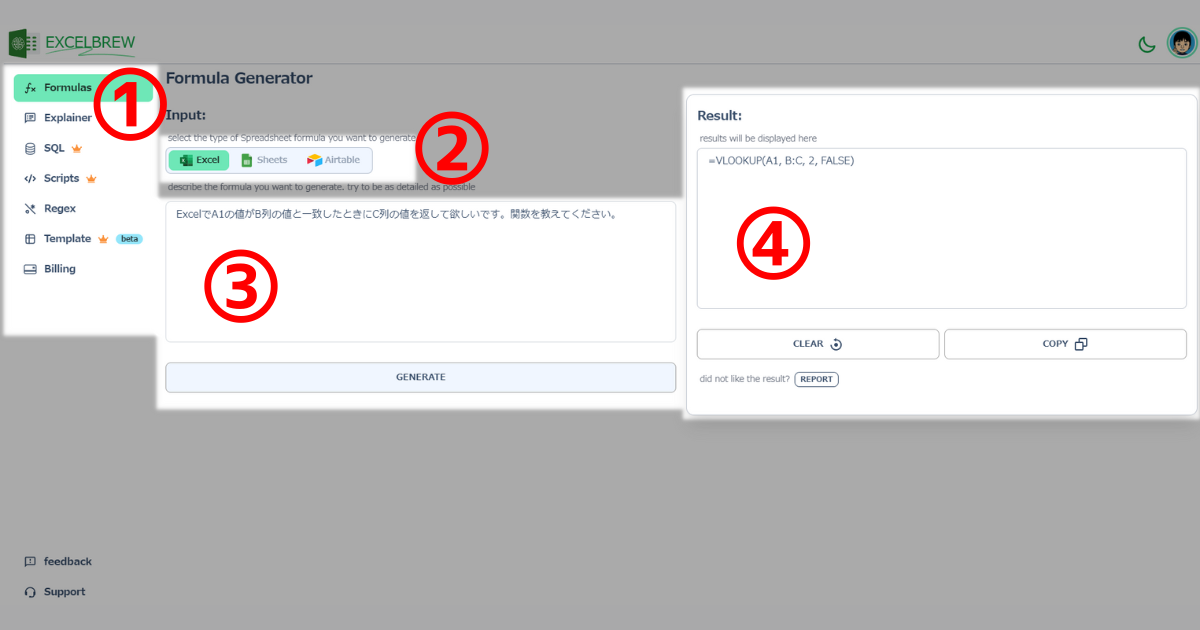Click inside the formula description textbox
The image size is (1200, 630).
coord(421,272)
